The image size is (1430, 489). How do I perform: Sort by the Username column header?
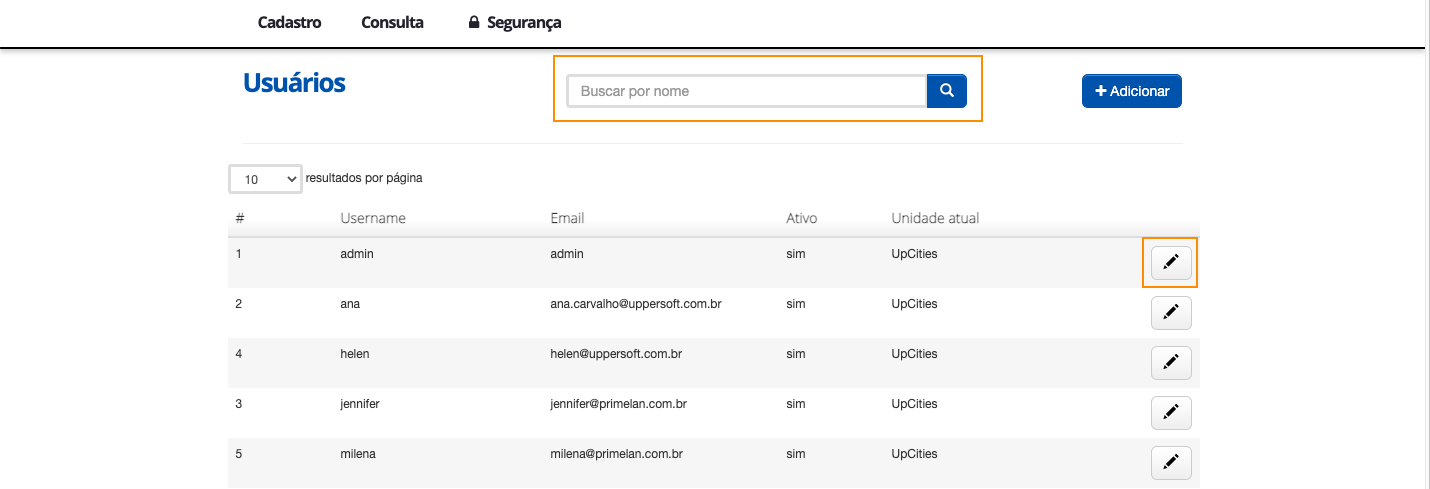click(373, 218)
